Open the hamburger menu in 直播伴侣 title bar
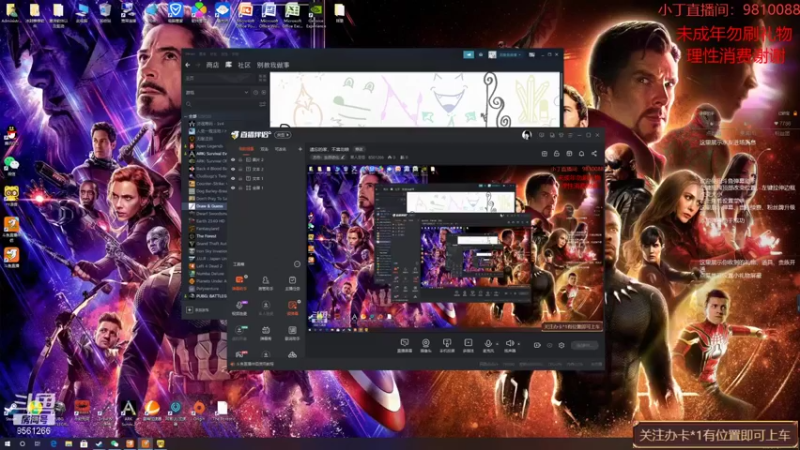This screenshot has height=450, width=800. (x=570, y=135)
